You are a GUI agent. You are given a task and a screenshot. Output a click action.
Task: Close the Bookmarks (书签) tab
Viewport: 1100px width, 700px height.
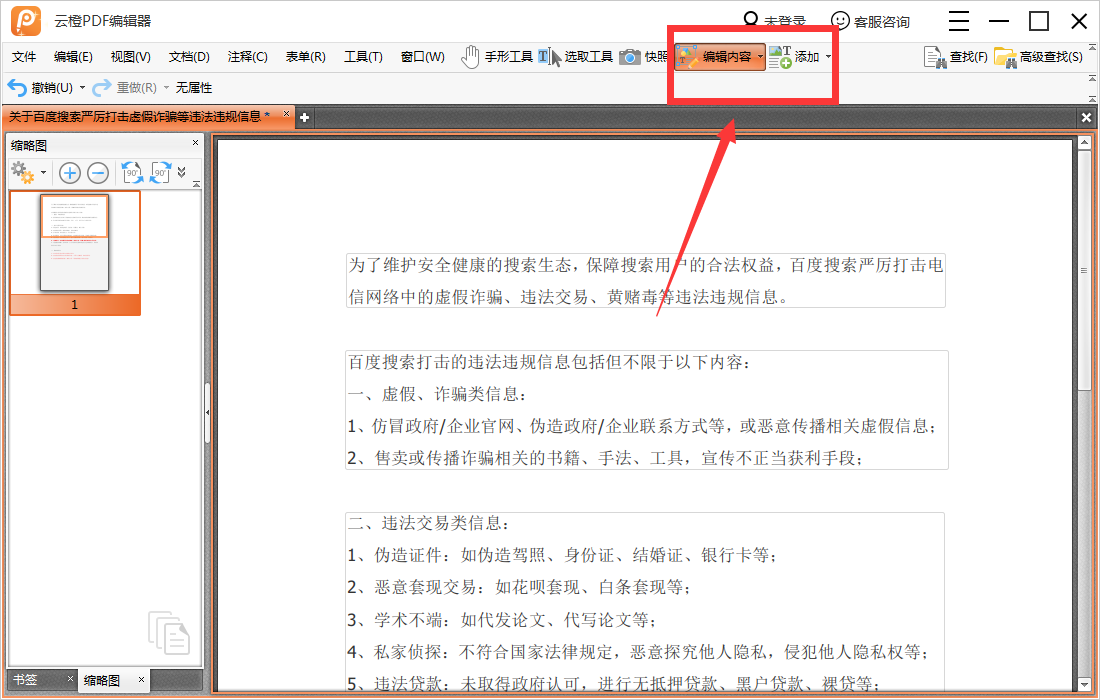tap(70, 678)
